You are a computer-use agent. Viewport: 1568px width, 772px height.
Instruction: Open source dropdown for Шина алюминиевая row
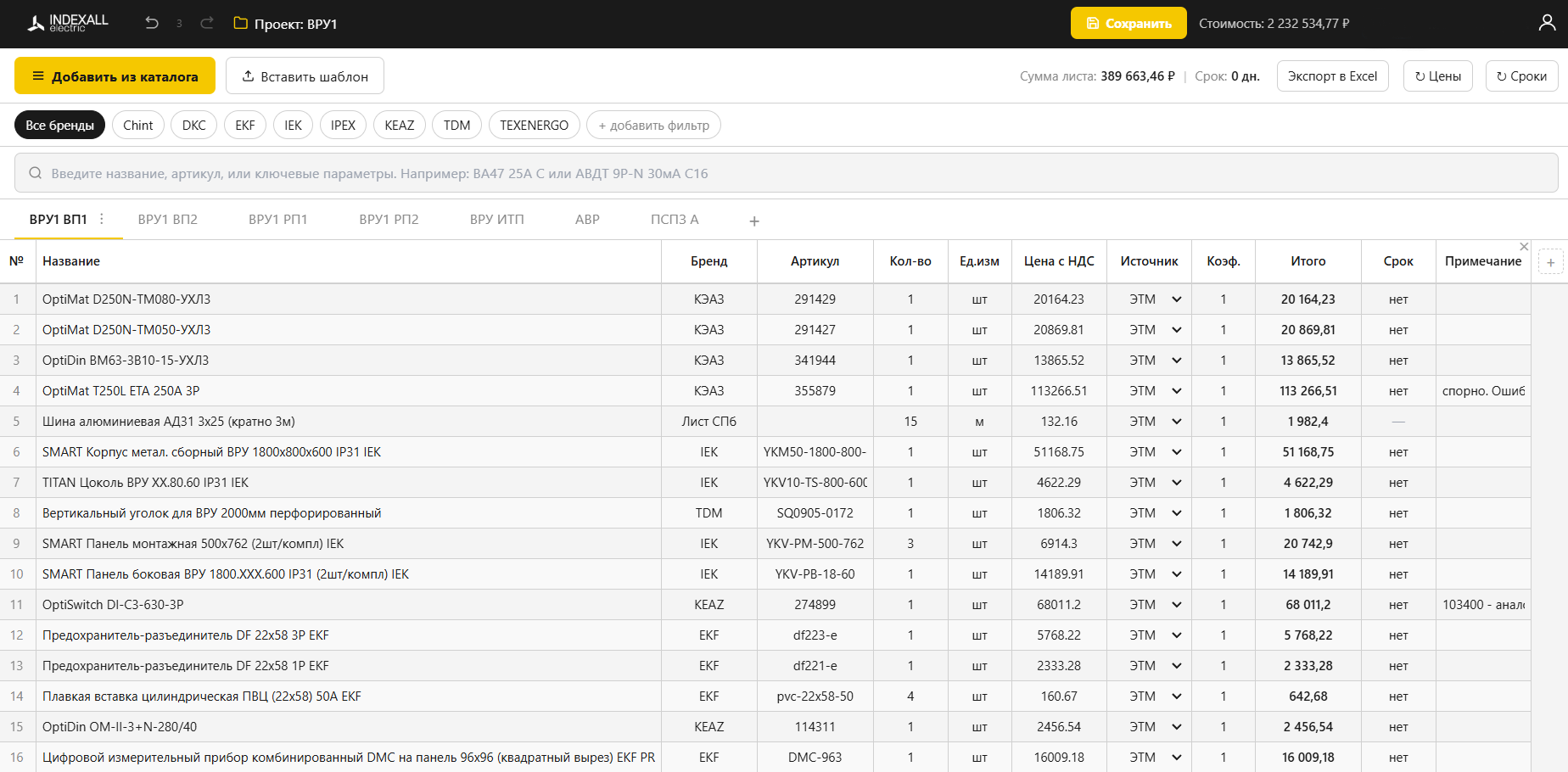coord(1176,422)
